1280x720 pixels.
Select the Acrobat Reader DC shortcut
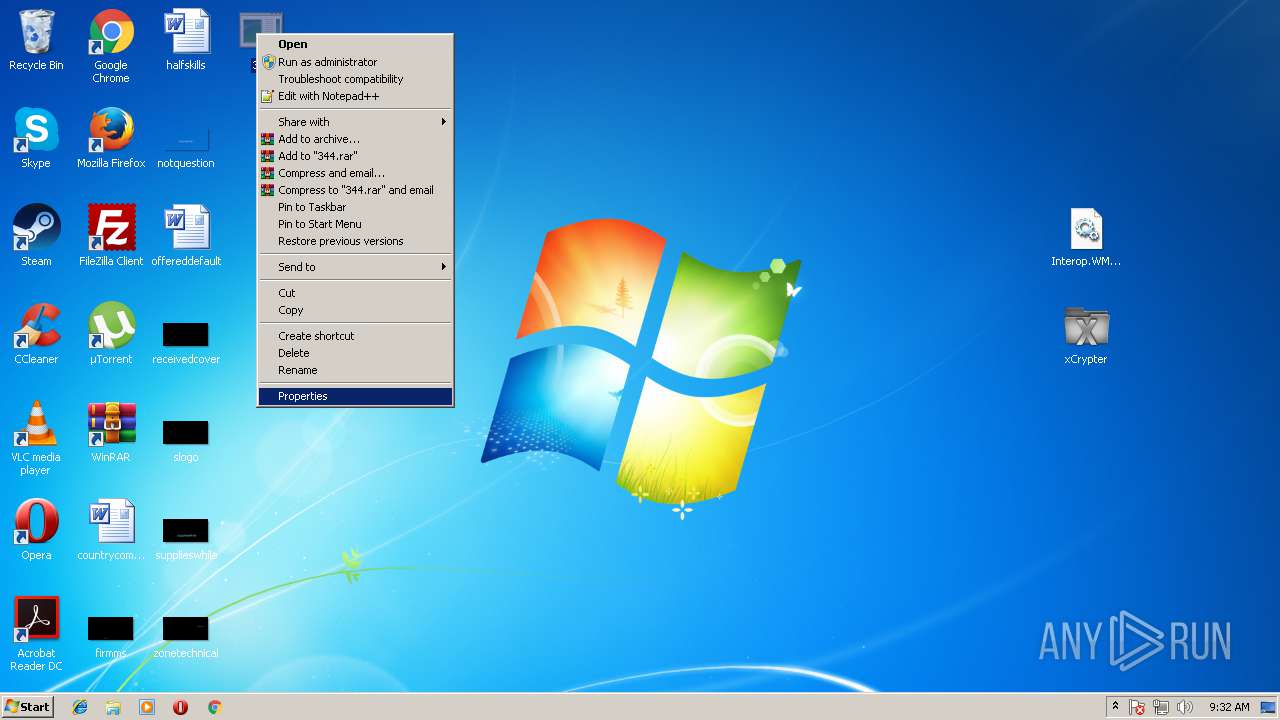36,635
